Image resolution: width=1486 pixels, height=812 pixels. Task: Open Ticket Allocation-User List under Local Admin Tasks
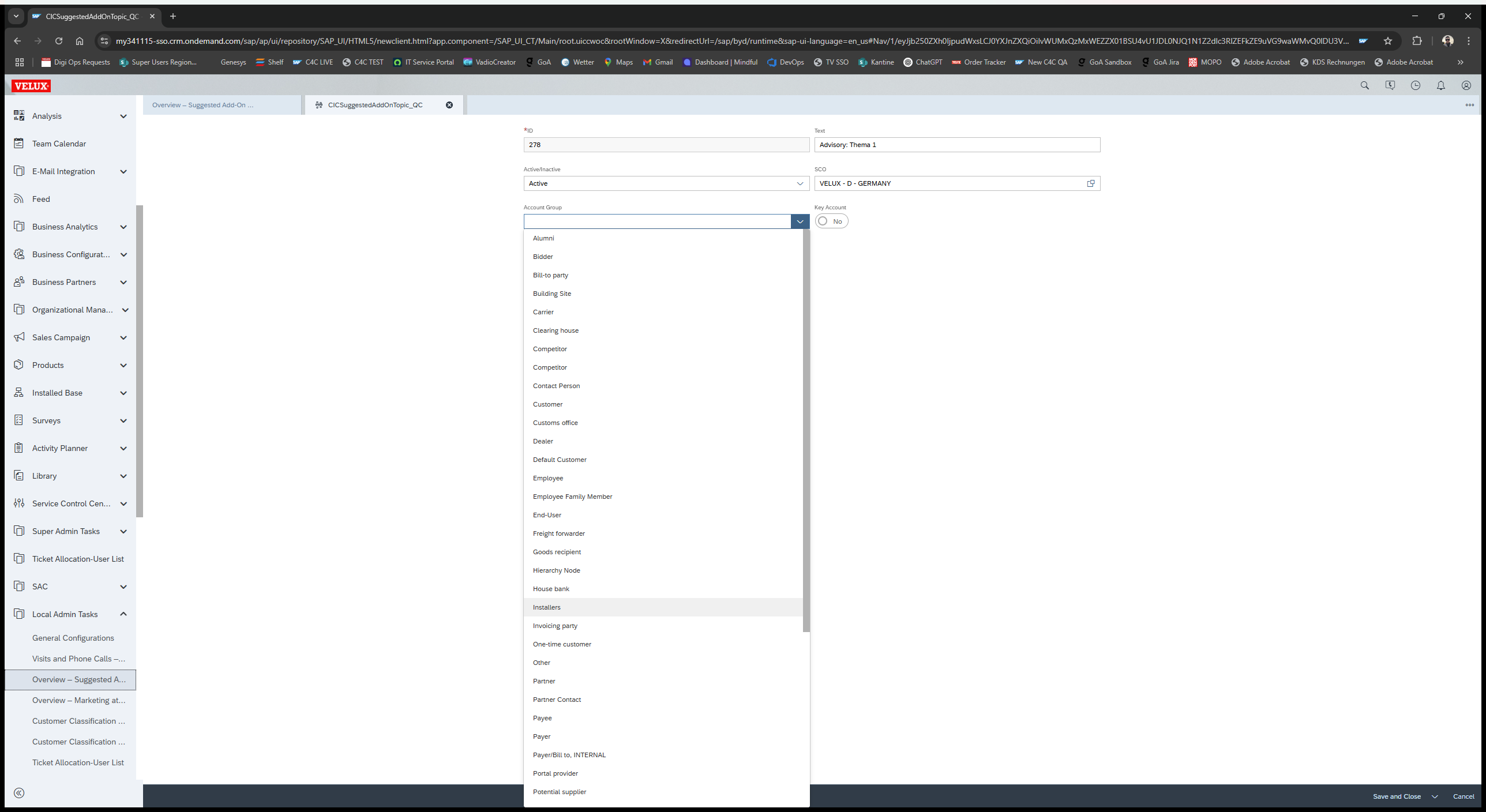point(78,762)
